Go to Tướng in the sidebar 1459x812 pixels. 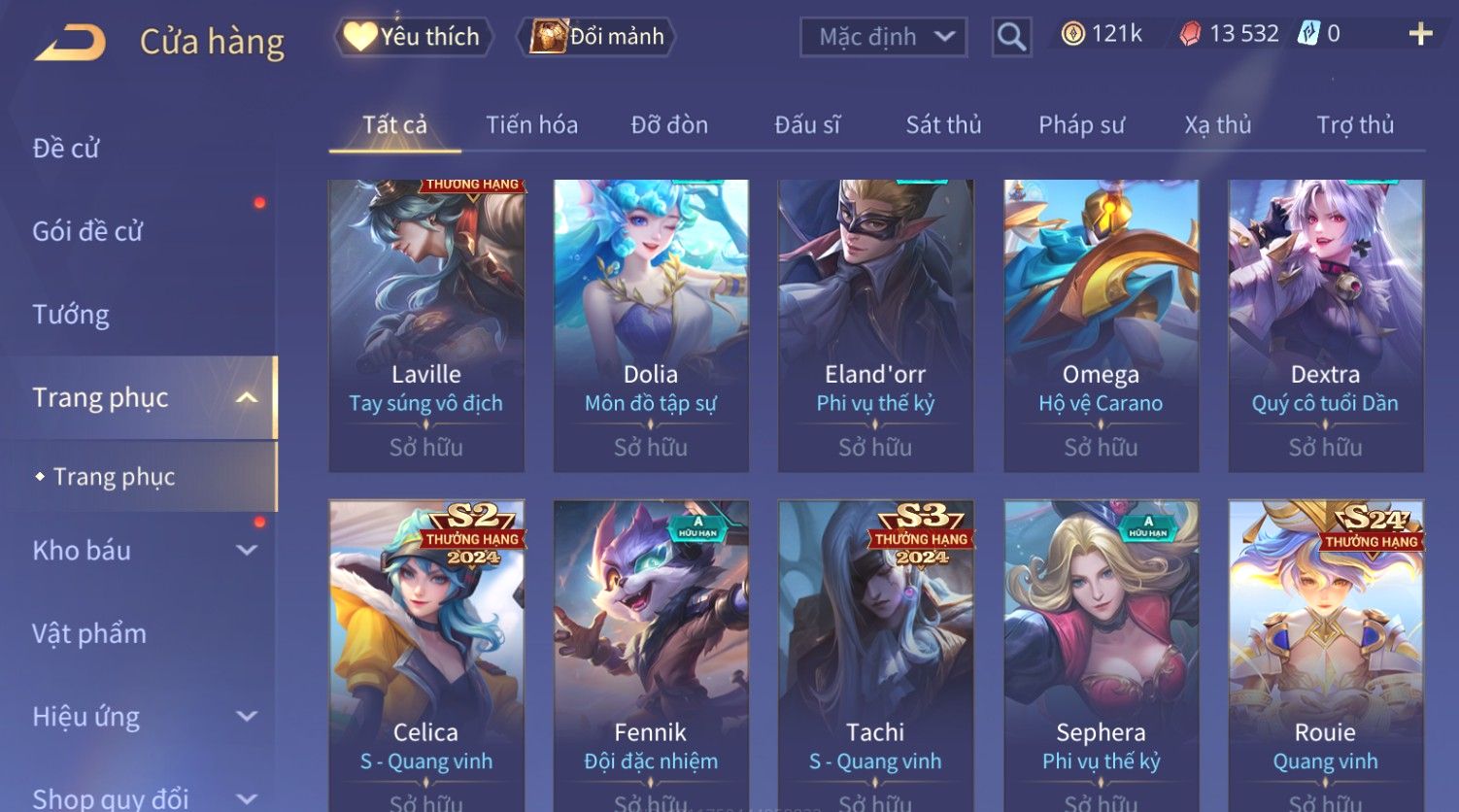[71, 315]
